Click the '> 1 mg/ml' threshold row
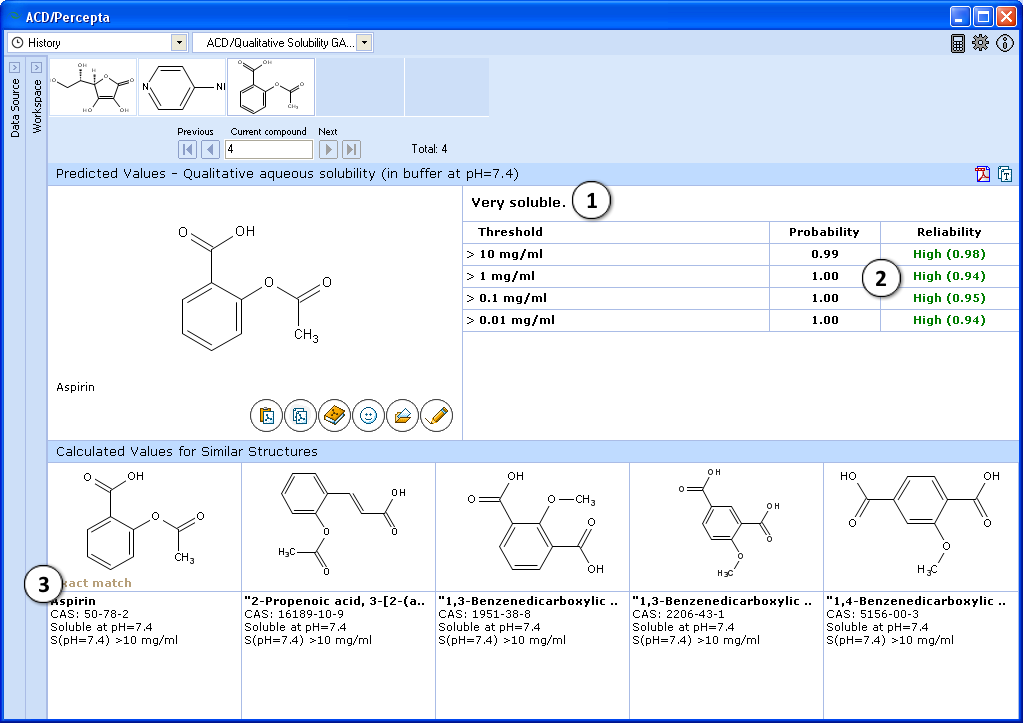This screenshot has height=723, width=1023. [x=741, y=277]
